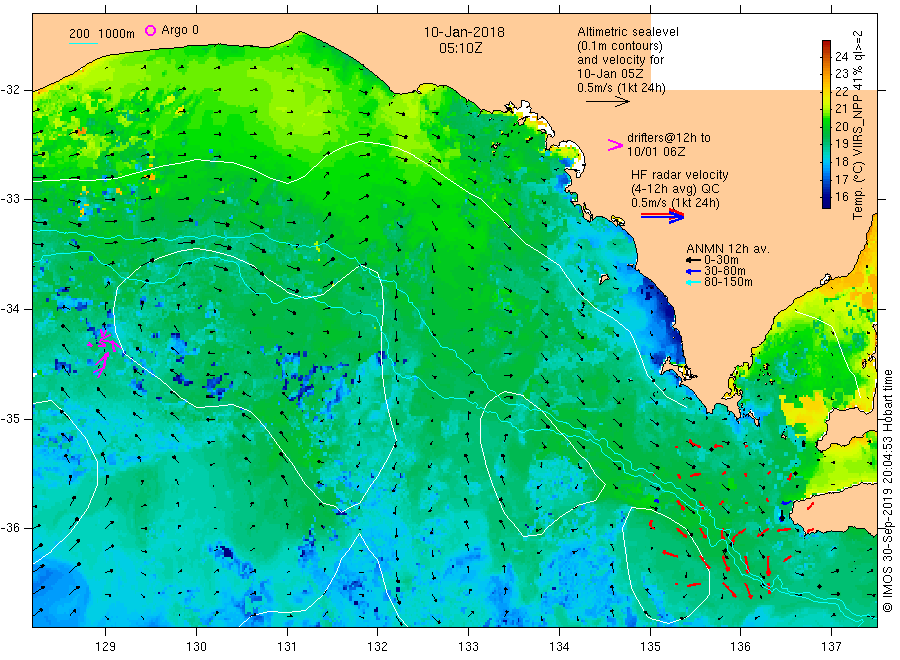Click the magenta drifter arrowhead legend symbol
Viewport: 900px width, 660px height.
[x=615, y=145]
